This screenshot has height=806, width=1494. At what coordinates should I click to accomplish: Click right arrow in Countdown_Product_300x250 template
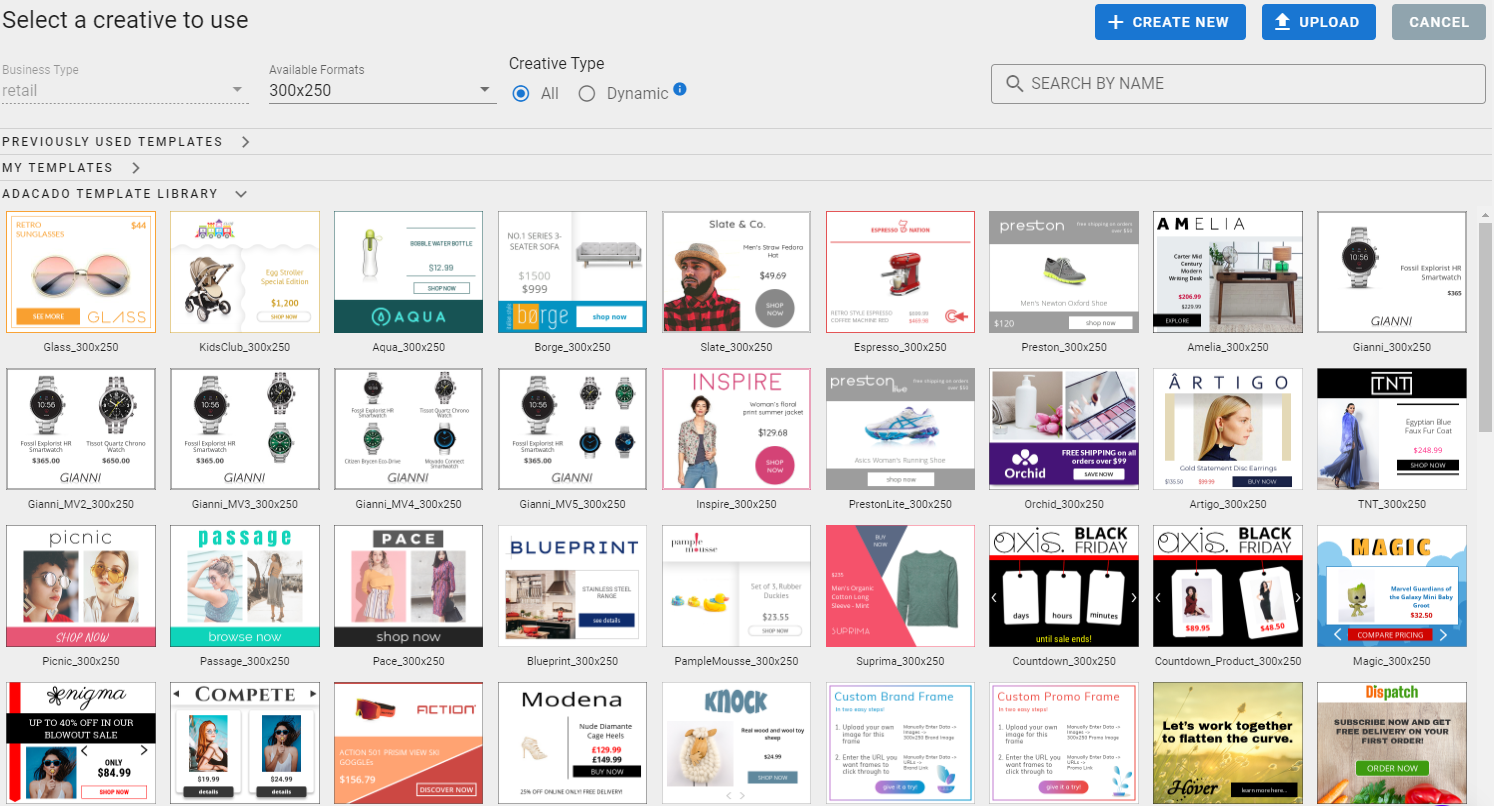(1296, 597)
